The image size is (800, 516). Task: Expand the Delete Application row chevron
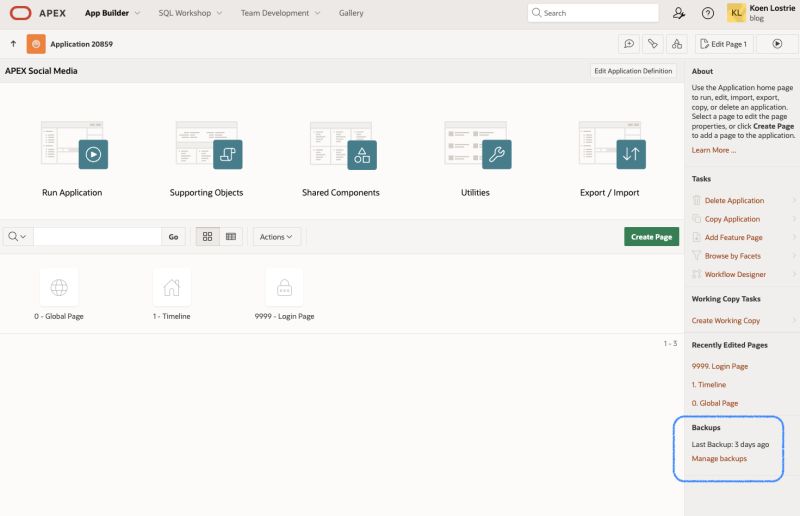tap(794, 201)
